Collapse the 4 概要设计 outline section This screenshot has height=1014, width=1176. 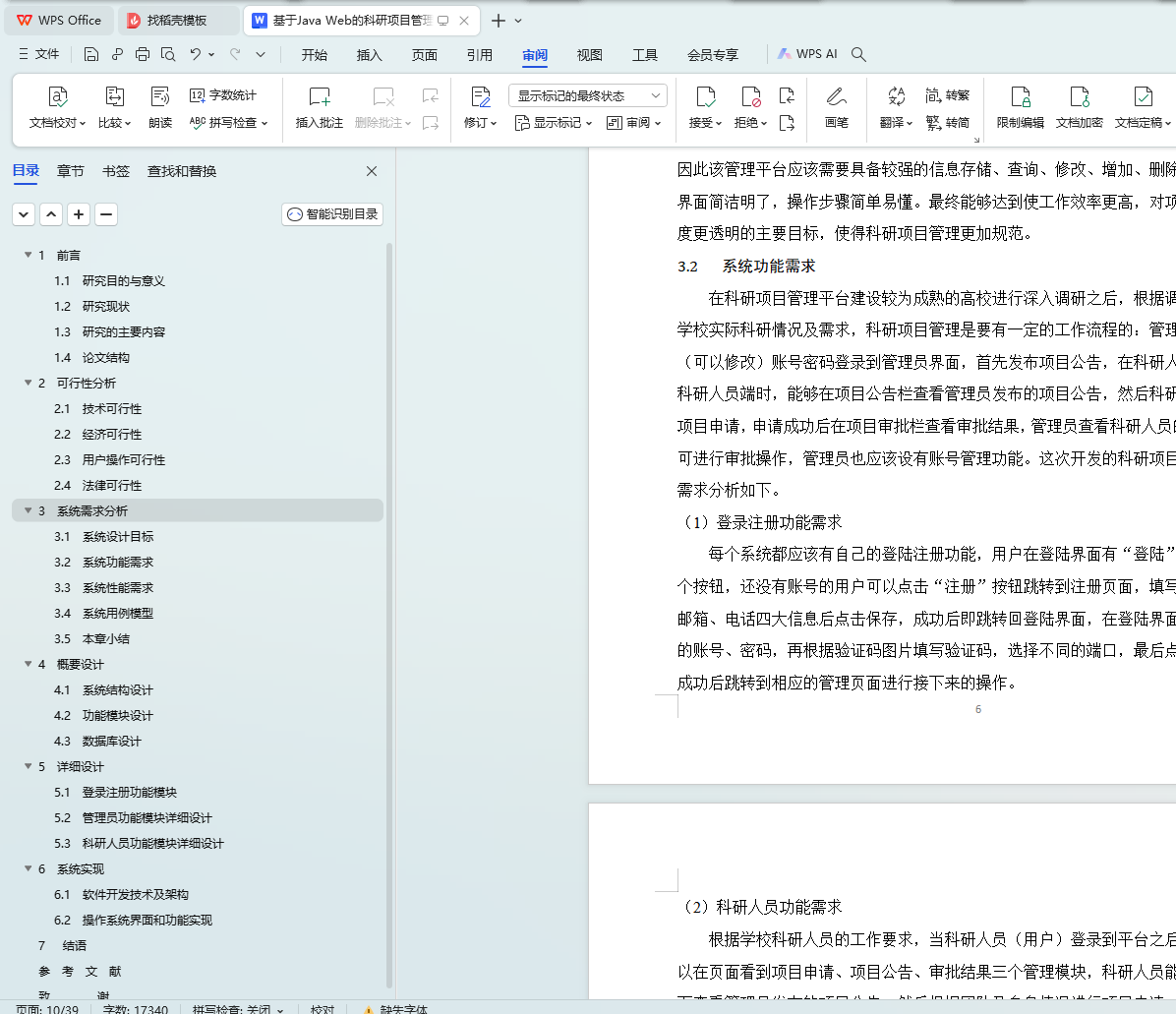28,664
